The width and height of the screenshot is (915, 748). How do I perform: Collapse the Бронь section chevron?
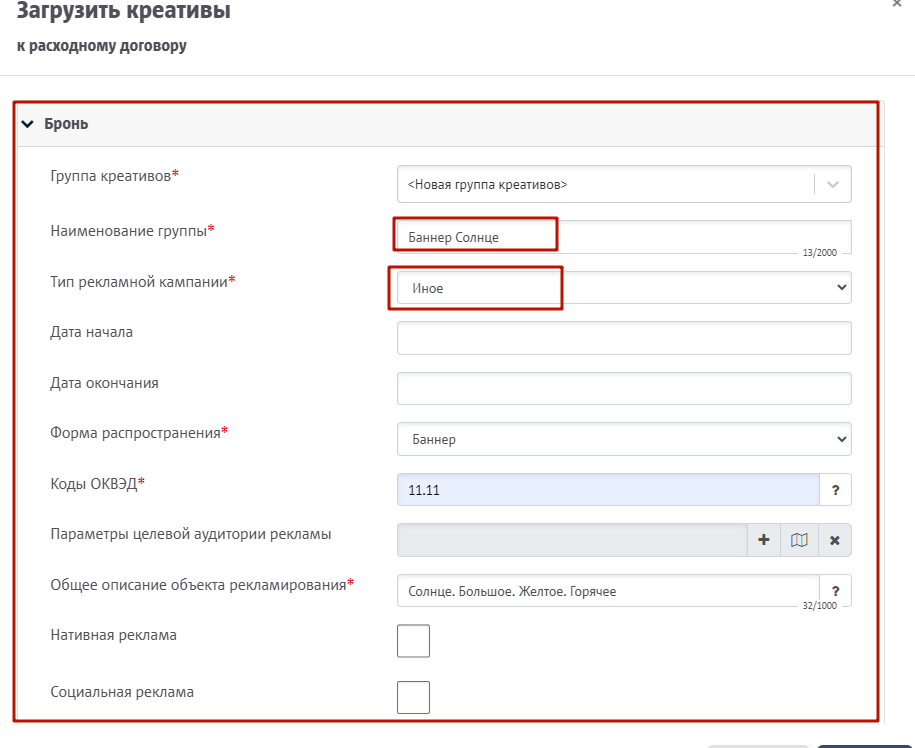point(28,125)
